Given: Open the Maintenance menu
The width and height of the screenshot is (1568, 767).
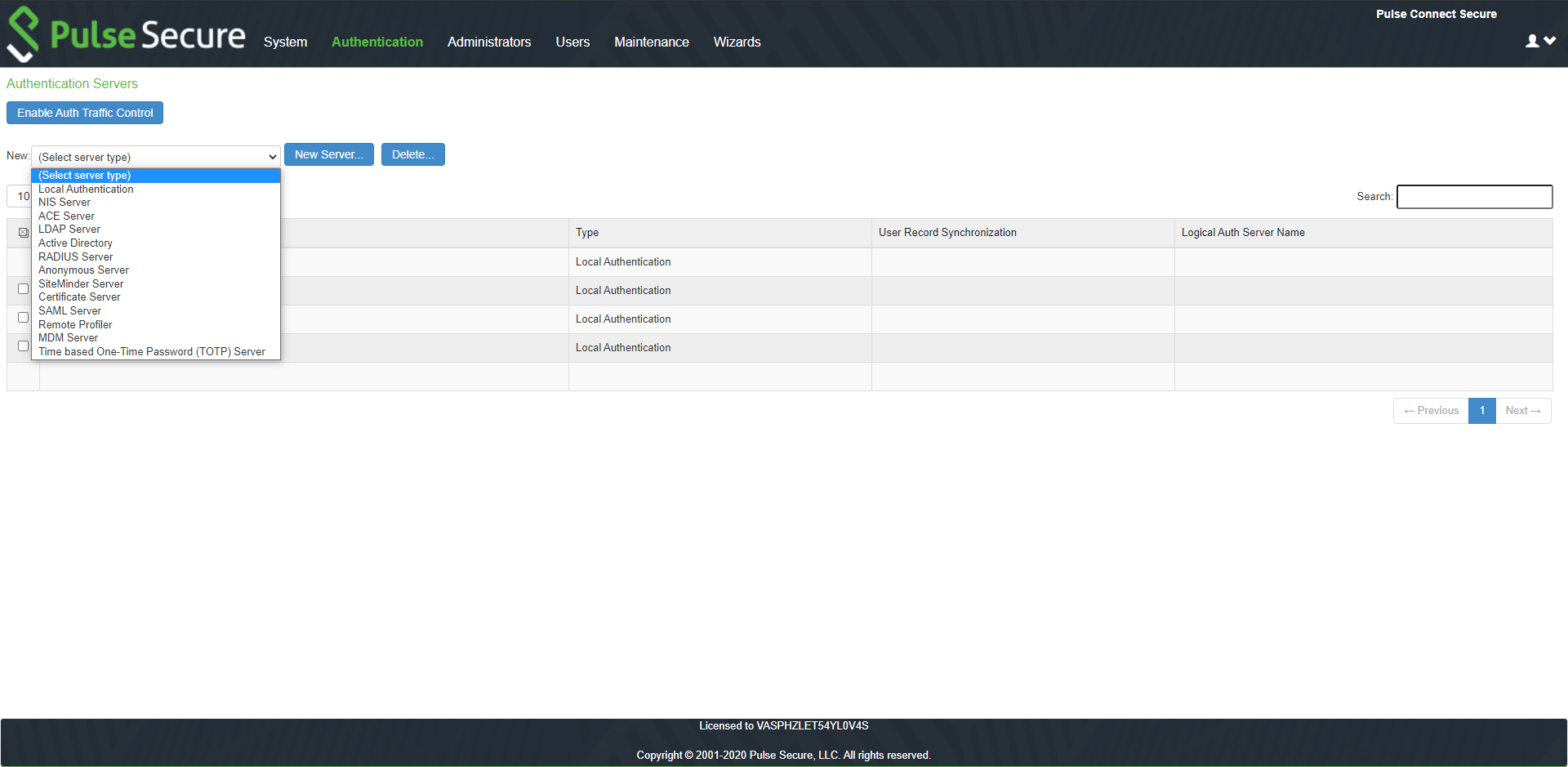Looking at the screenshot, I should pos(652,42).
